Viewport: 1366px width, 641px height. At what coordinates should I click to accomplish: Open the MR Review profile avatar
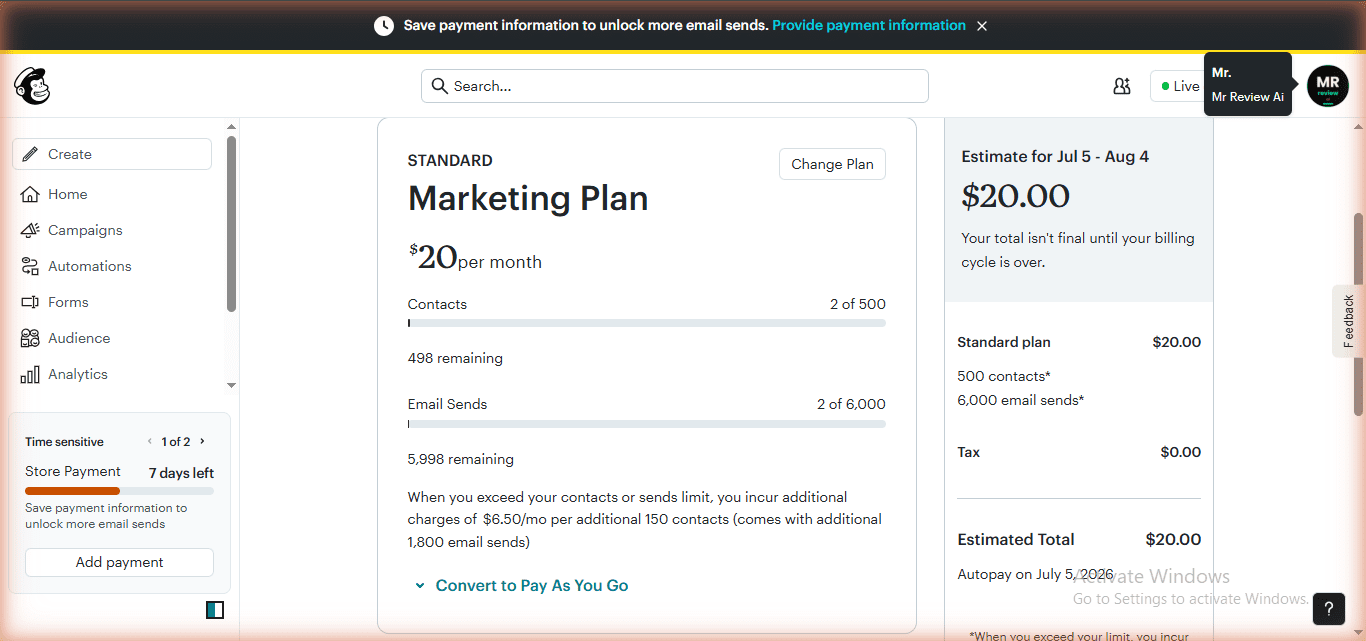1328,86
